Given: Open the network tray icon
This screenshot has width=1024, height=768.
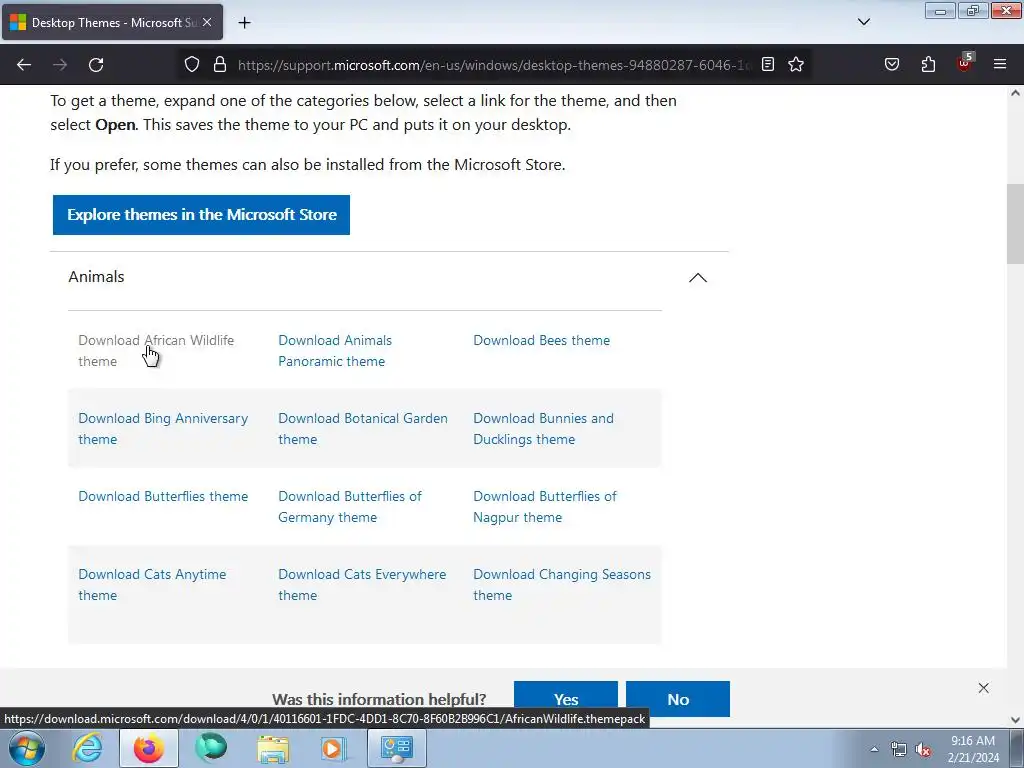Looking at the screenshot, I should (899, 749).
